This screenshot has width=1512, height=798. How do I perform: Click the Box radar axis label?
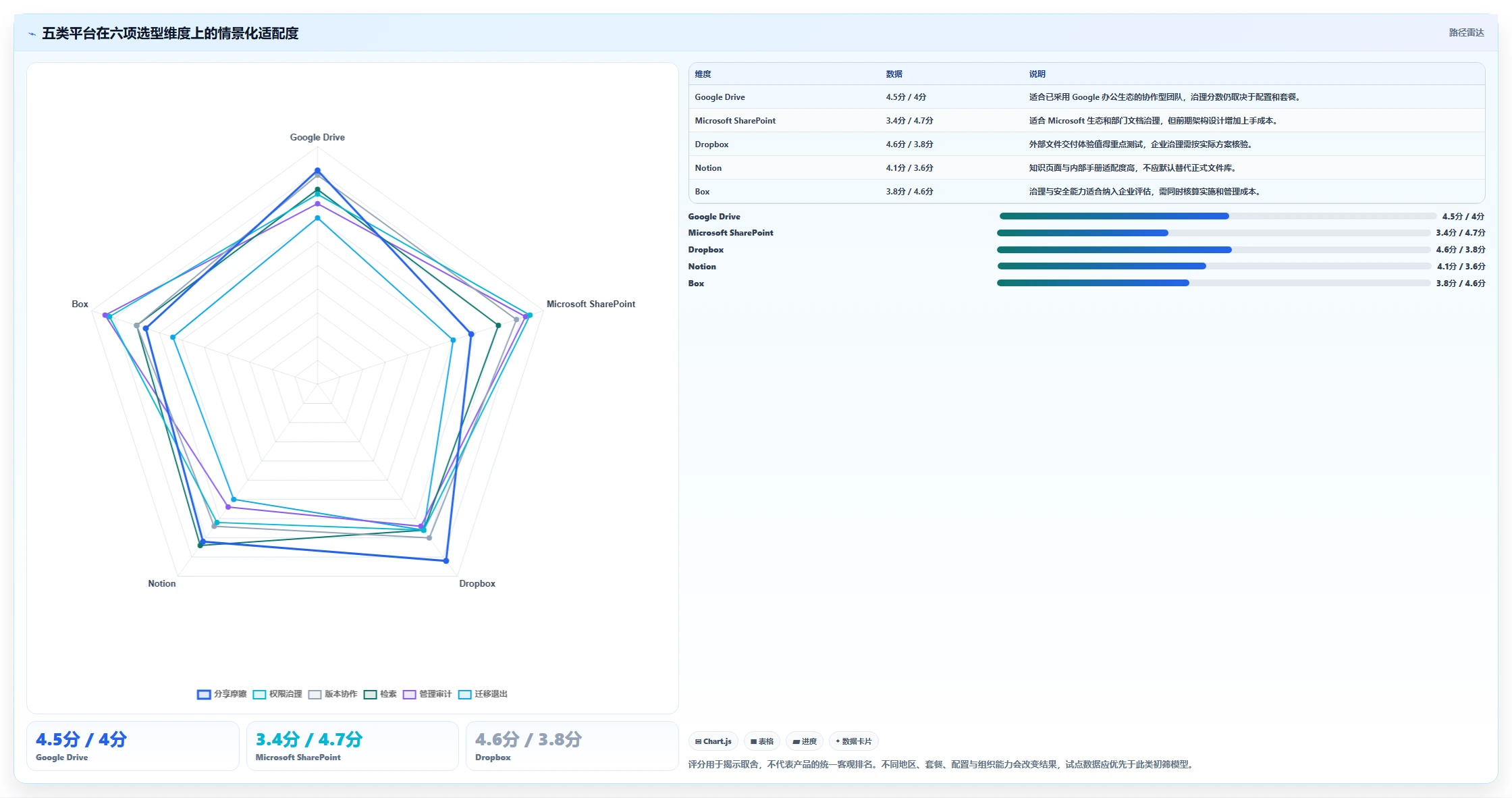[x=80, y=304]
